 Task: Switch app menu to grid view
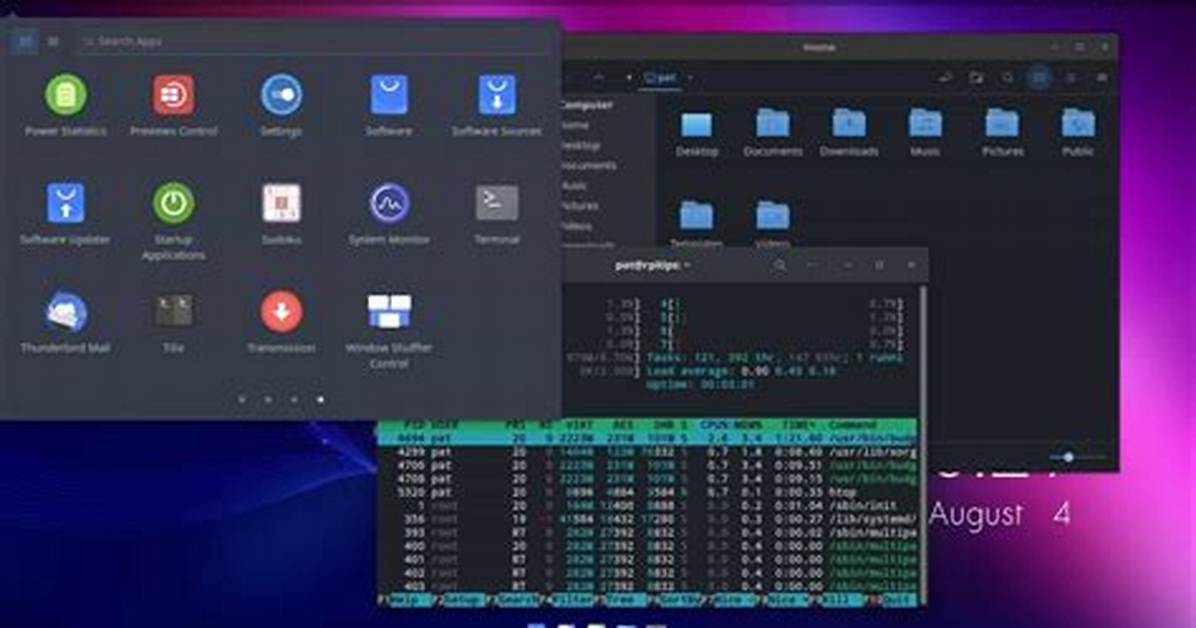tap(24, 41)
